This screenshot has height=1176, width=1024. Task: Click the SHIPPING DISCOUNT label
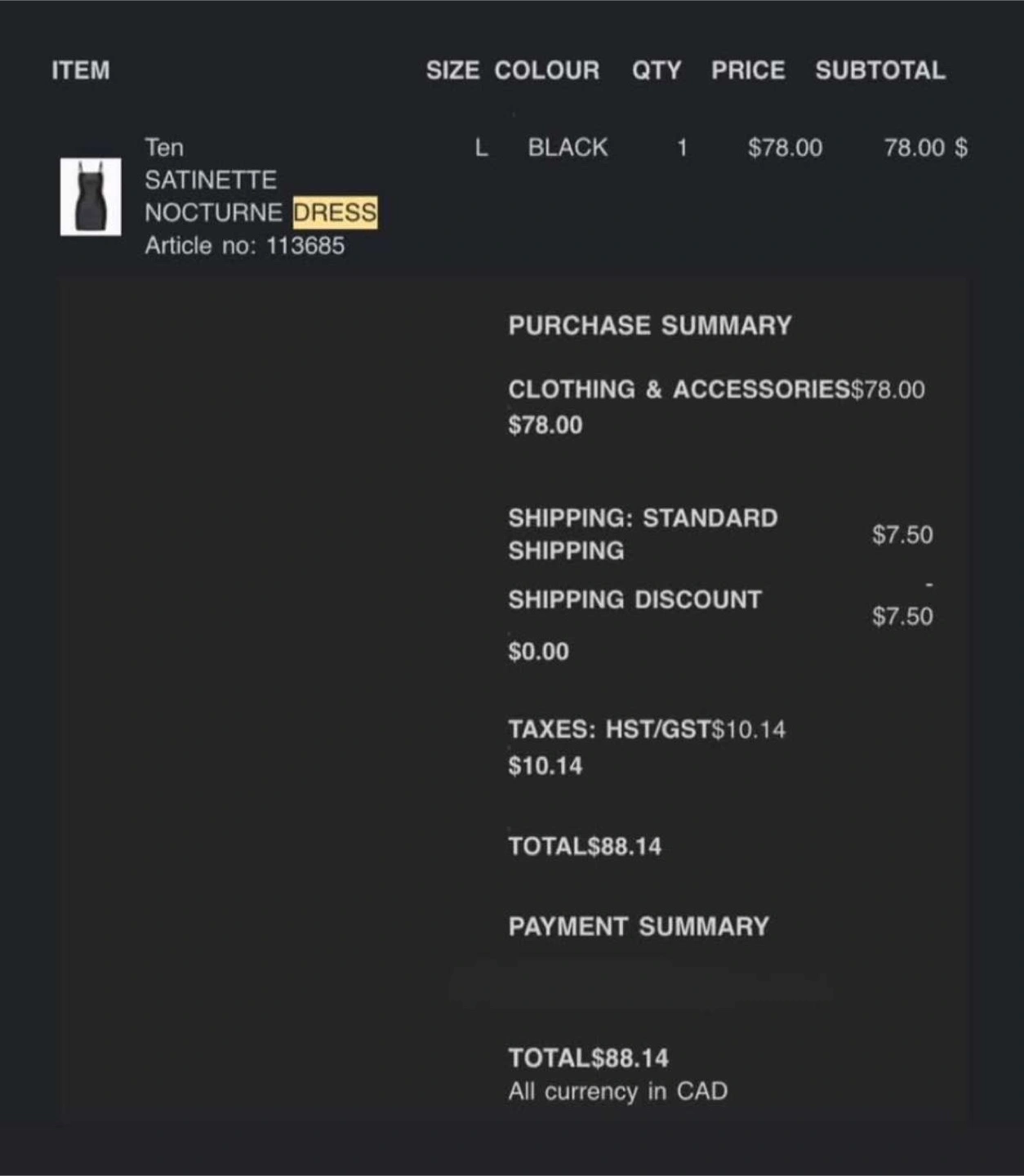[634, 600]
